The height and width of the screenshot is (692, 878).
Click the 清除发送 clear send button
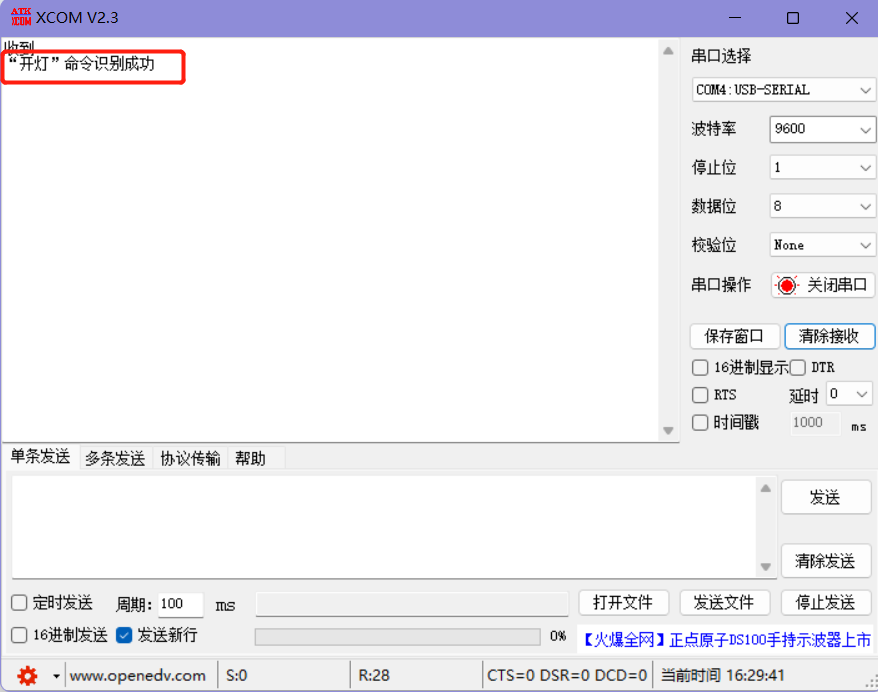[826, 561]
